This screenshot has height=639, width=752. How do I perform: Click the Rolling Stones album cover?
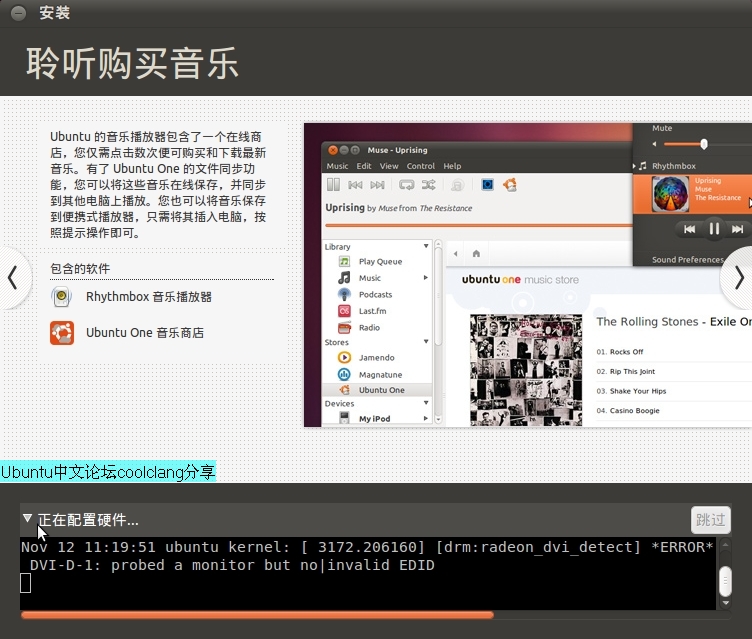(x=526, y=370)
